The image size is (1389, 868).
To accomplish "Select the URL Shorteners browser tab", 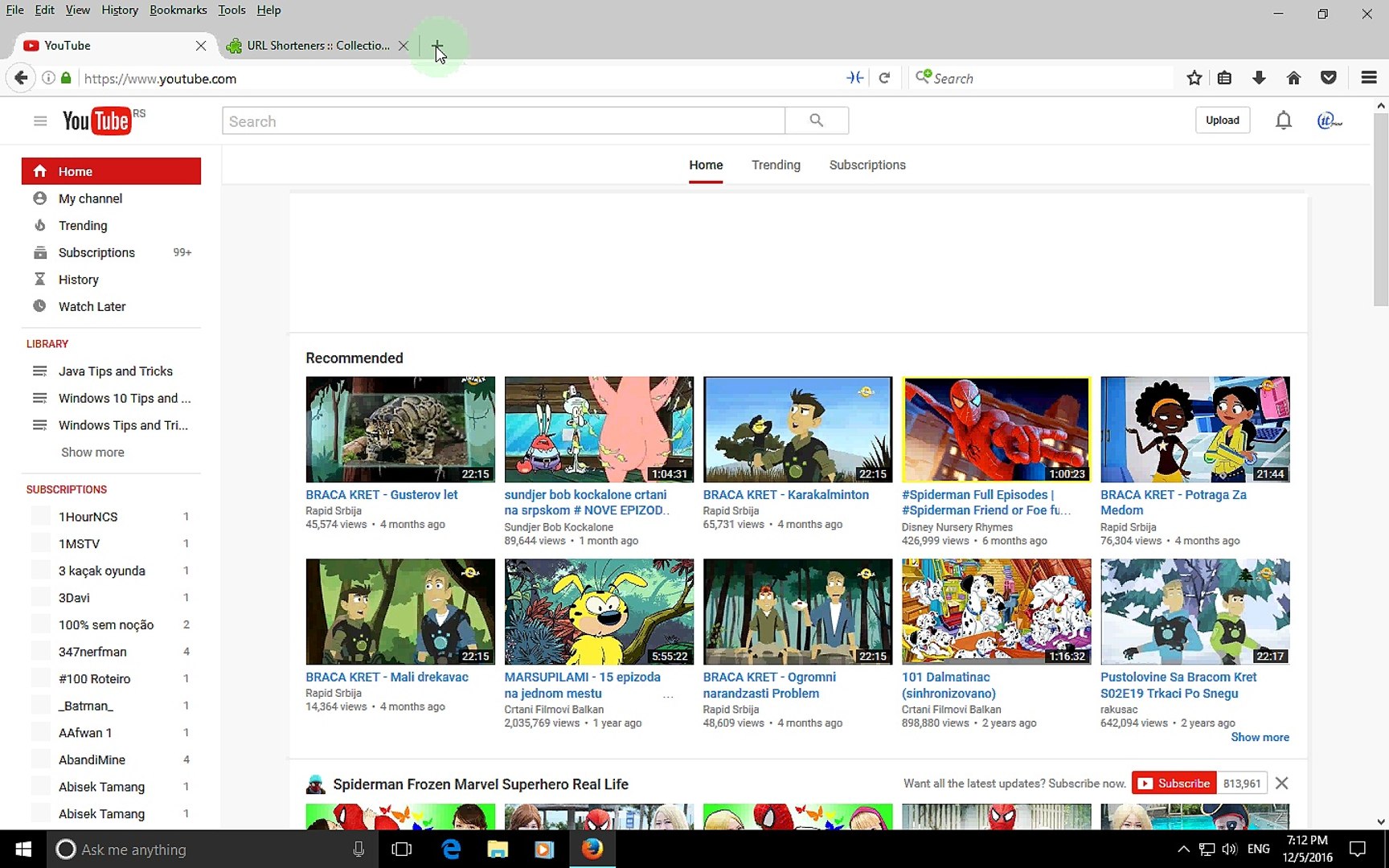I will (318, 46).
